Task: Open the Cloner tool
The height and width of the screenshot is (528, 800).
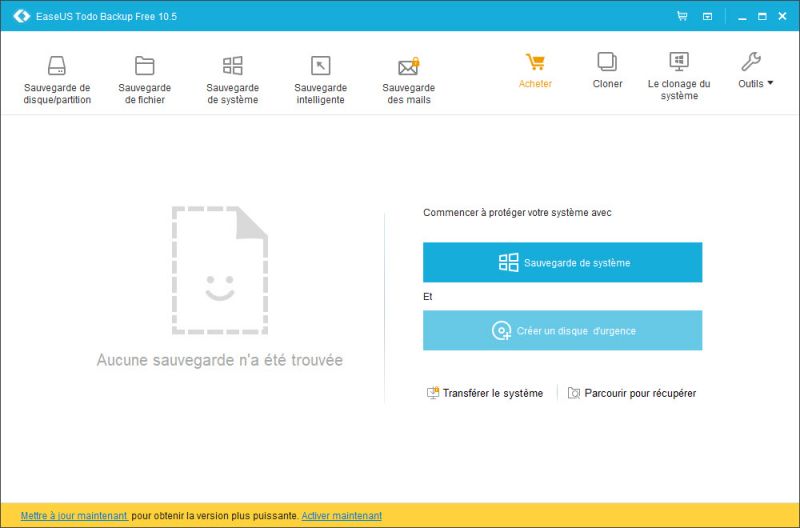Action: coord(607,70)
